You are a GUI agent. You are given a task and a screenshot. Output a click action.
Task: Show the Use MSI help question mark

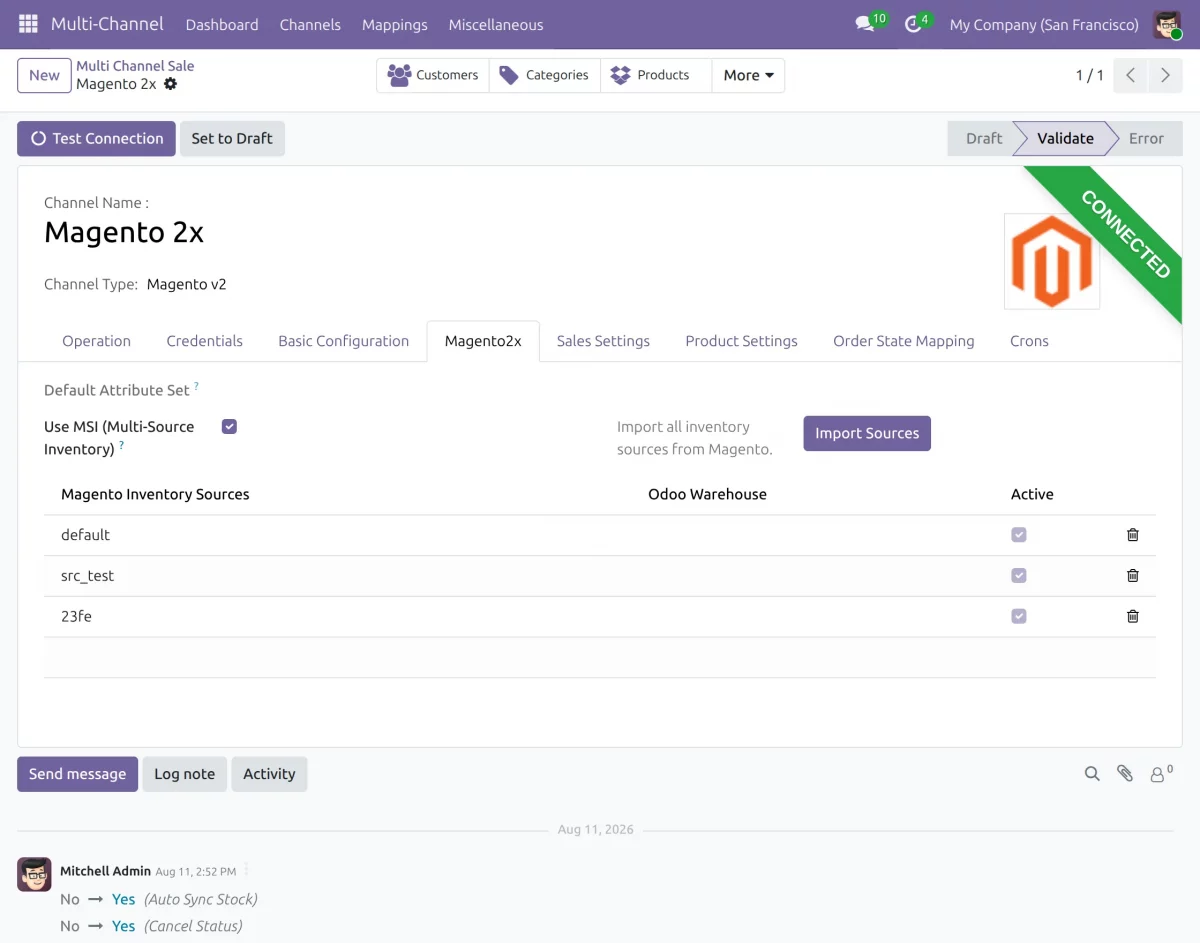[x=121, y=445]
